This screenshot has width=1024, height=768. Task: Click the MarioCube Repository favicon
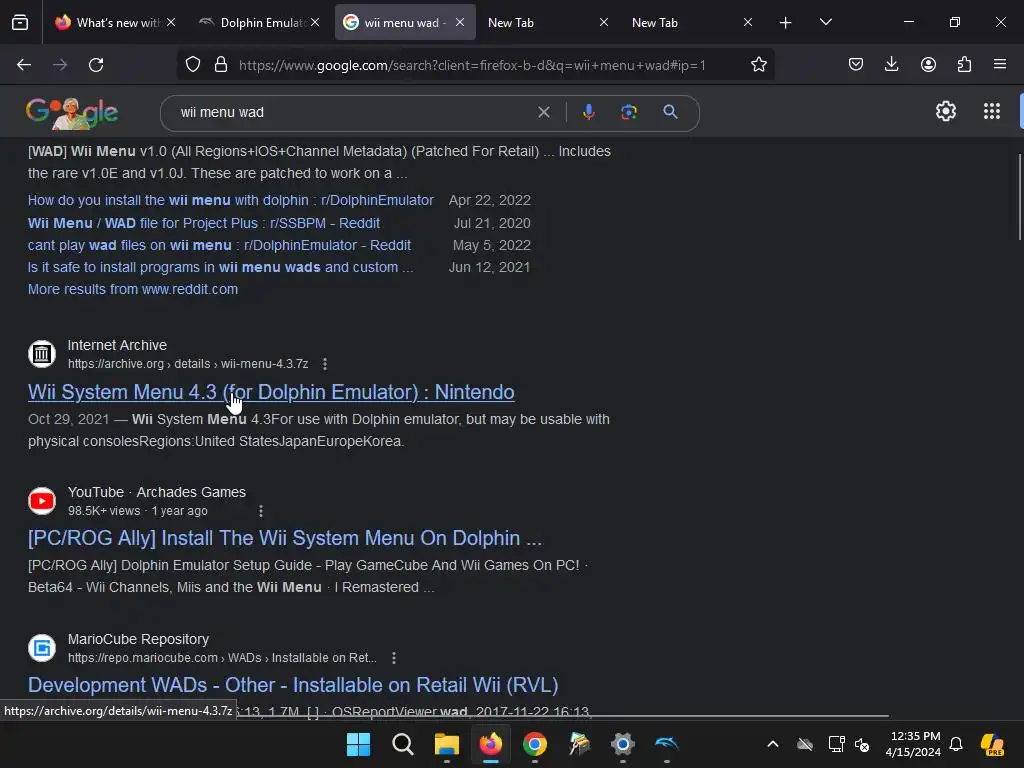[x=42, y=648]
